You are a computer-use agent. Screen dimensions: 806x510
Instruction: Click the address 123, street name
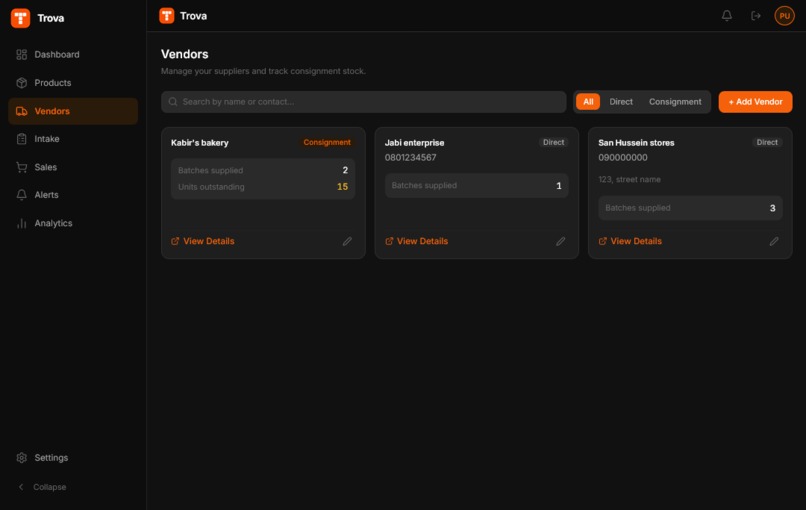tap(630, 179)
